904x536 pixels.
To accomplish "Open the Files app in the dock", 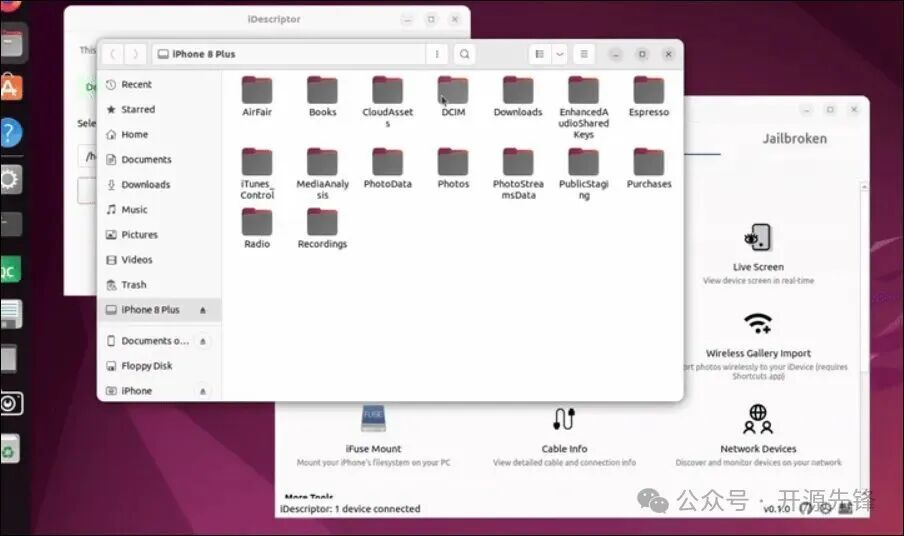I will pyautogui.click(x=10, y=43).
